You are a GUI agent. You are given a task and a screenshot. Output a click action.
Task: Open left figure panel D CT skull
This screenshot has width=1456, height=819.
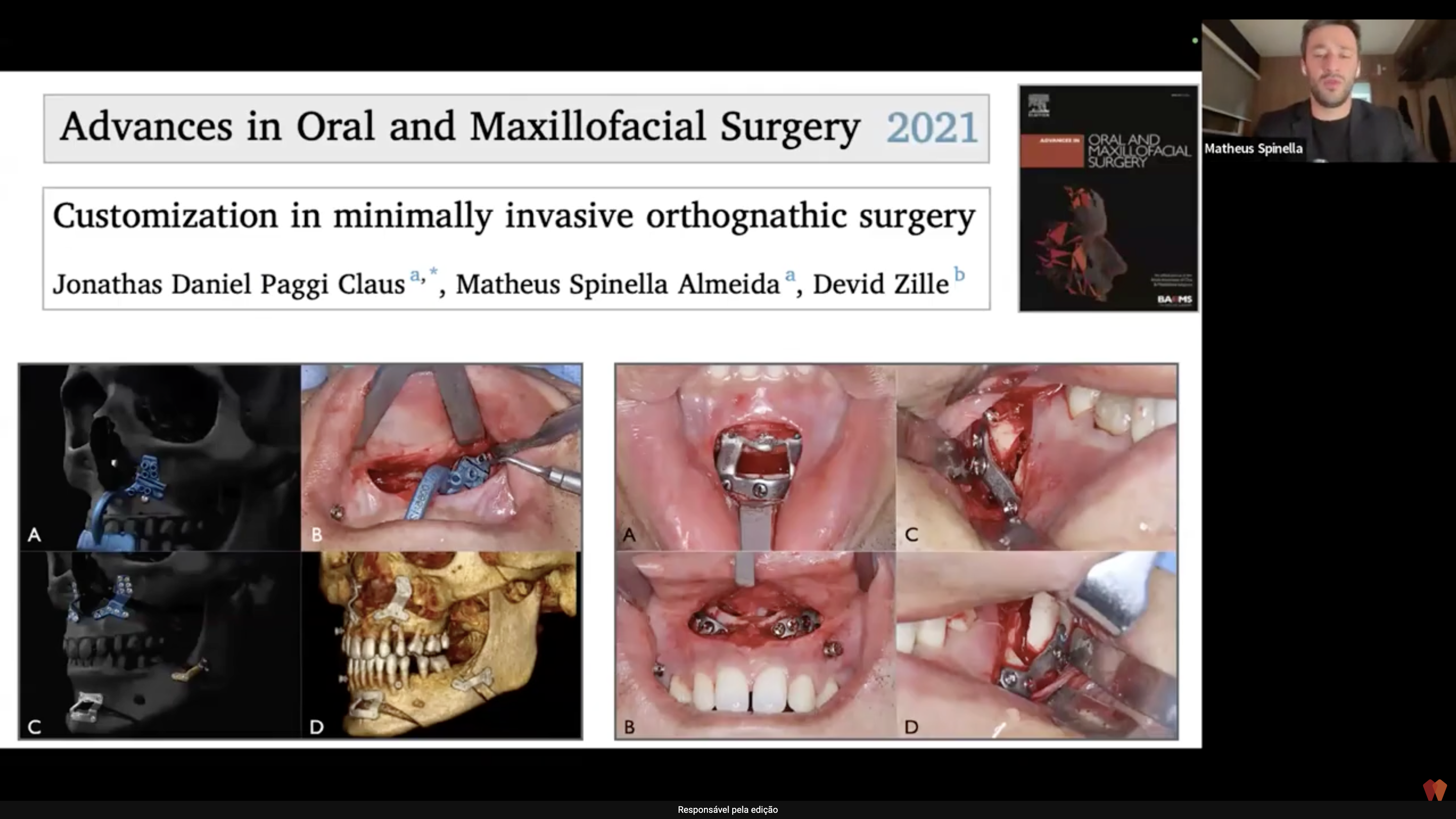tap(441, 644)
